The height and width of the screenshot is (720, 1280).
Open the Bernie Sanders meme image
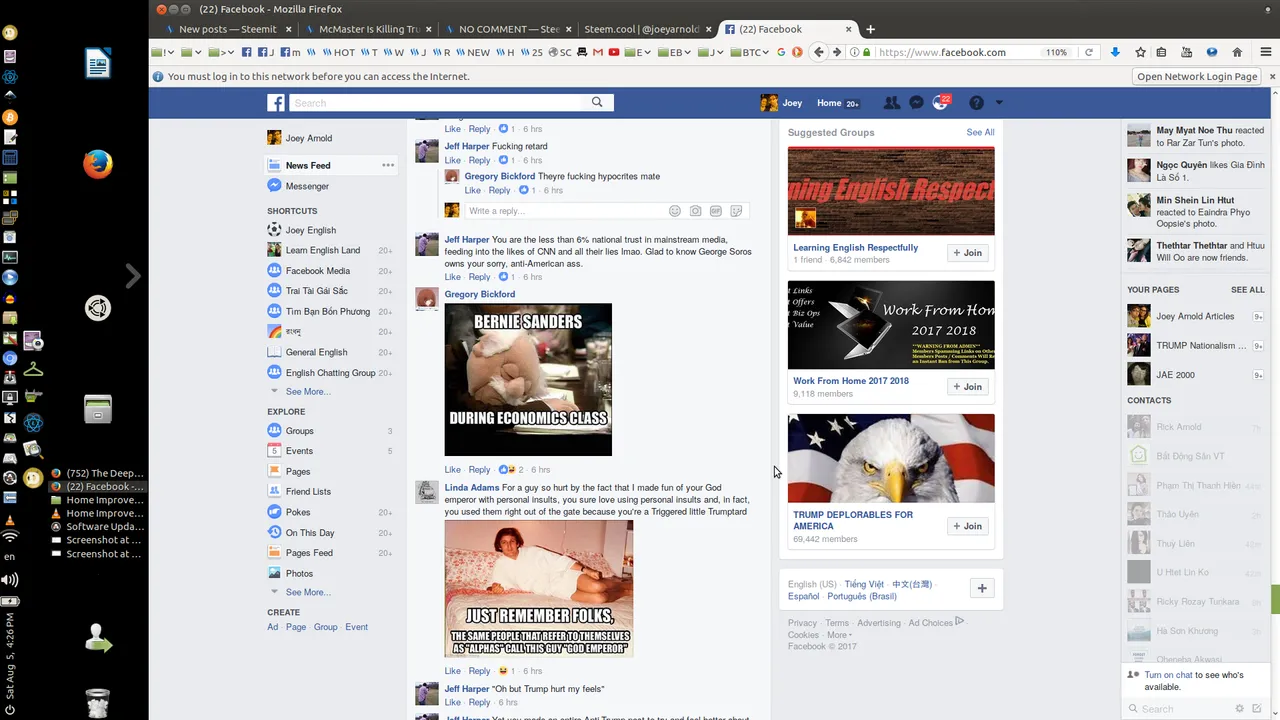[x=528, y=380]
